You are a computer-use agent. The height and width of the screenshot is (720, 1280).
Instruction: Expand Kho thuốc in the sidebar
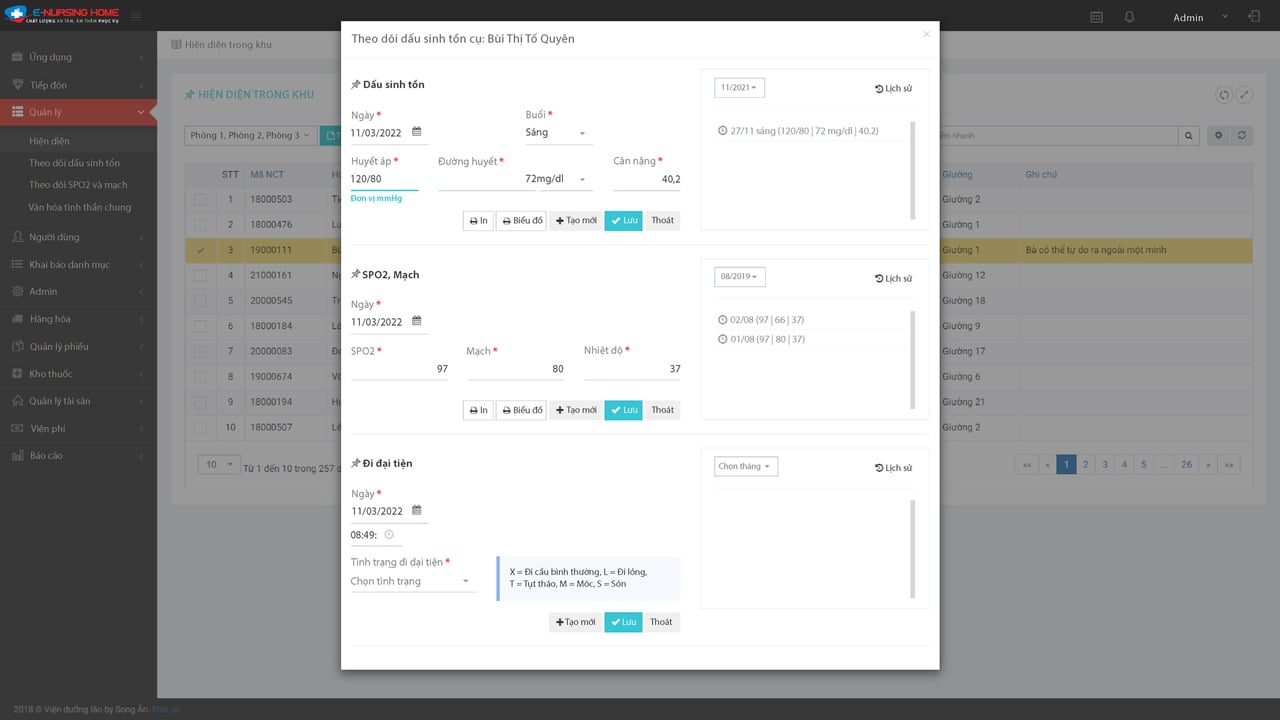(x=78, y=374)
